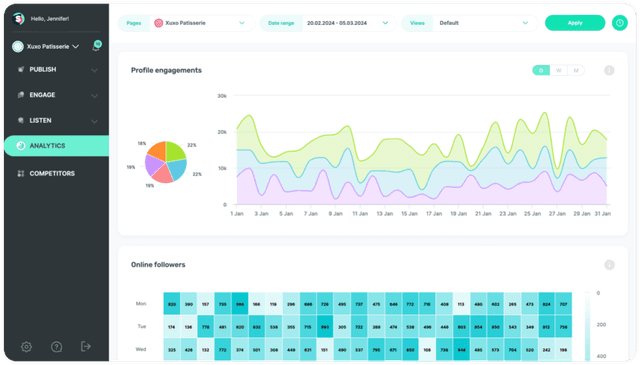Click the '993' cell in Tue row
Image resolution: width=640 pixels, height=365 pixels.
(x=325, y=327)
